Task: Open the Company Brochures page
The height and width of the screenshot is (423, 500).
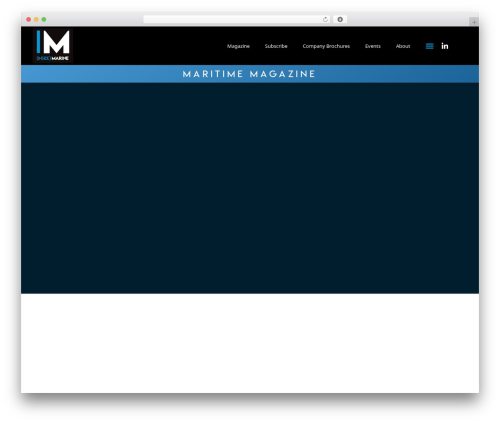Action: [x=326, y=46]
